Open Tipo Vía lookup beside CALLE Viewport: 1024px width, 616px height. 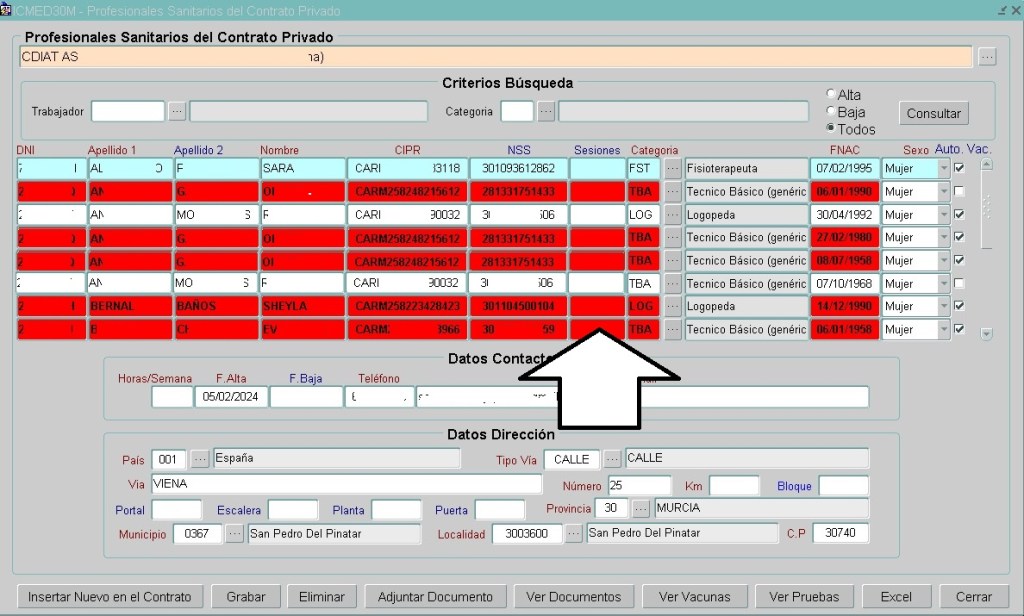click(x=612, y=459)
